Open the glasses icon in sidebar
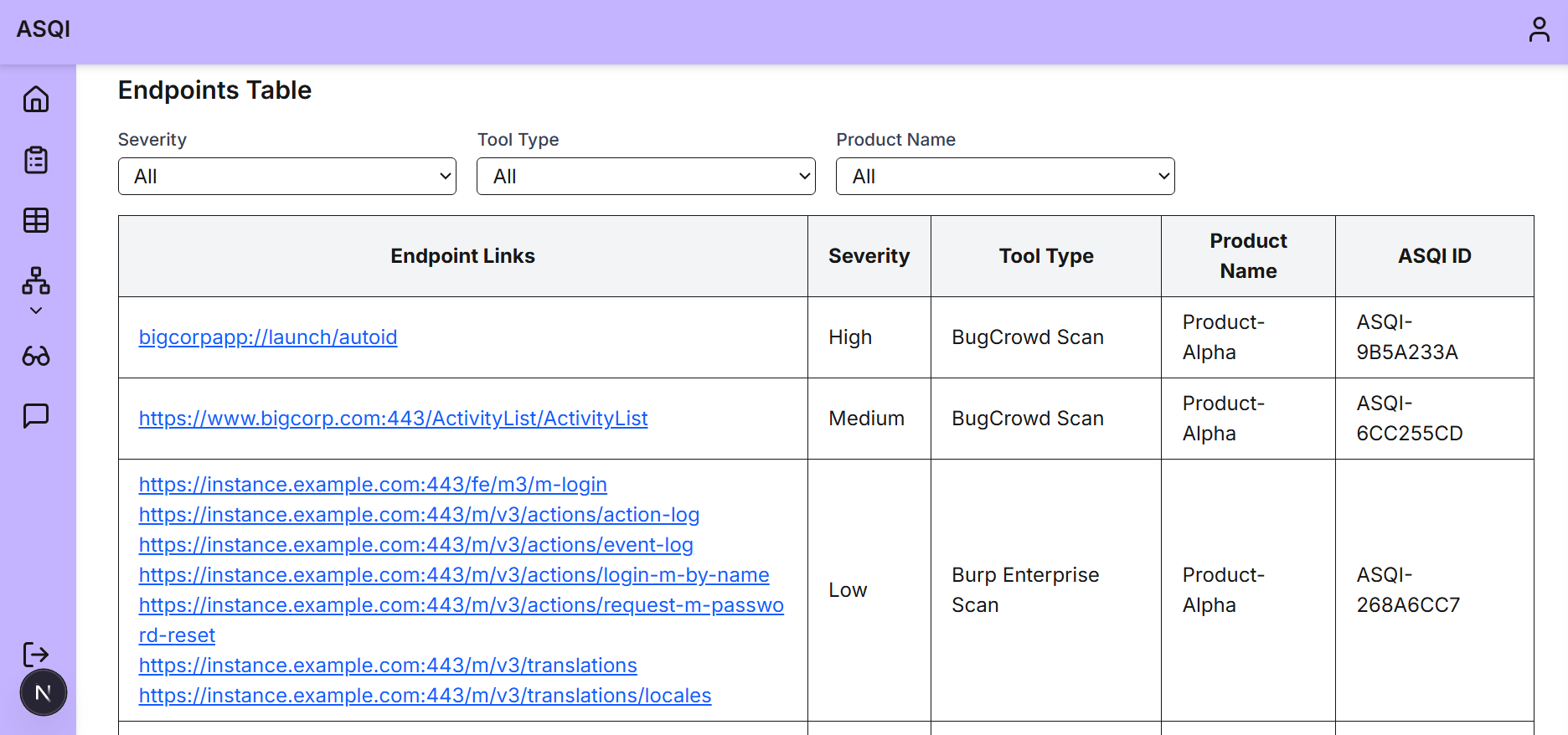 tap(36, 357)
